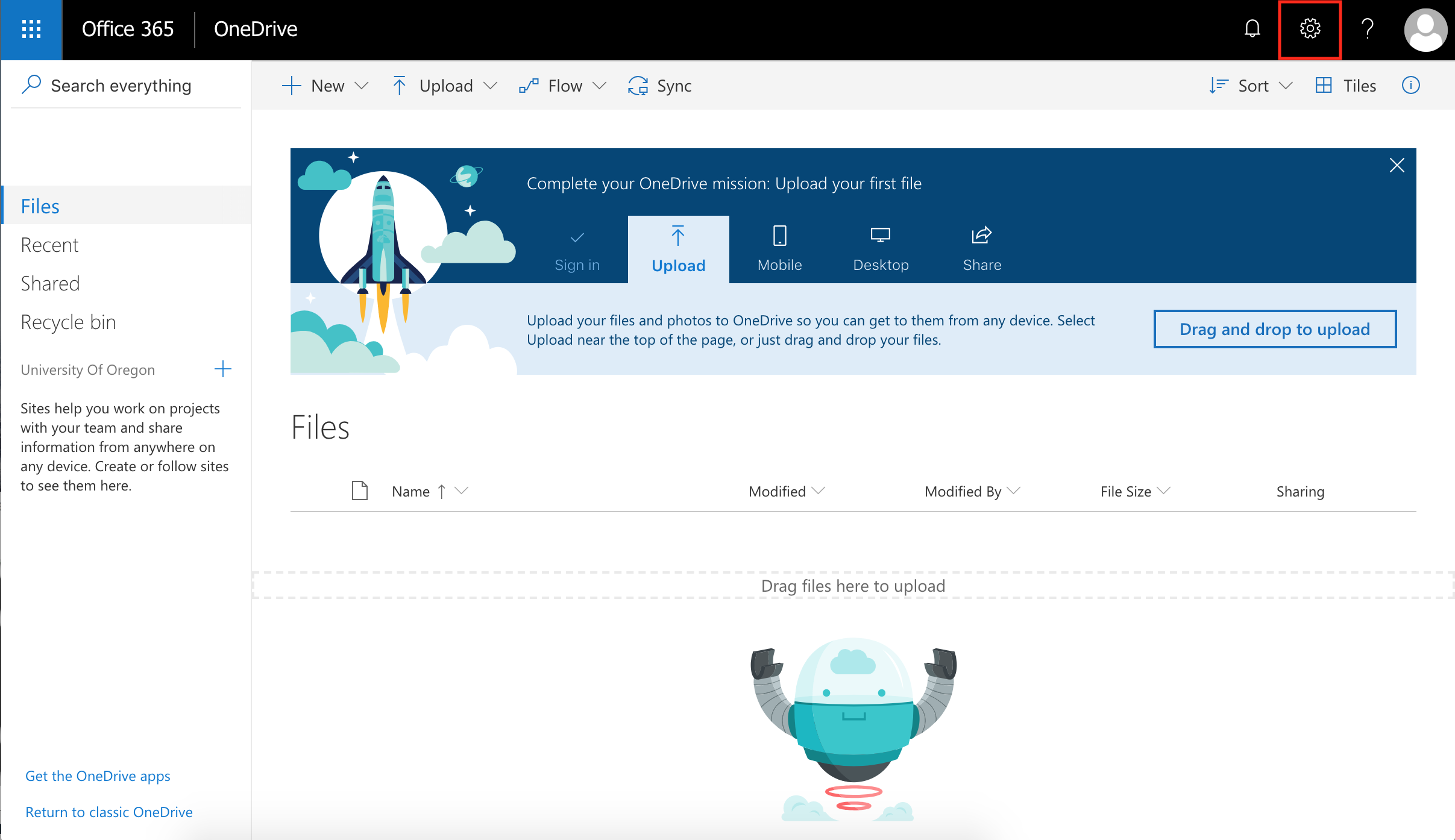This screenshot has height=840, width=1455.
Task: Open the Name column dropdown chevron
Action: click(462, 491)
